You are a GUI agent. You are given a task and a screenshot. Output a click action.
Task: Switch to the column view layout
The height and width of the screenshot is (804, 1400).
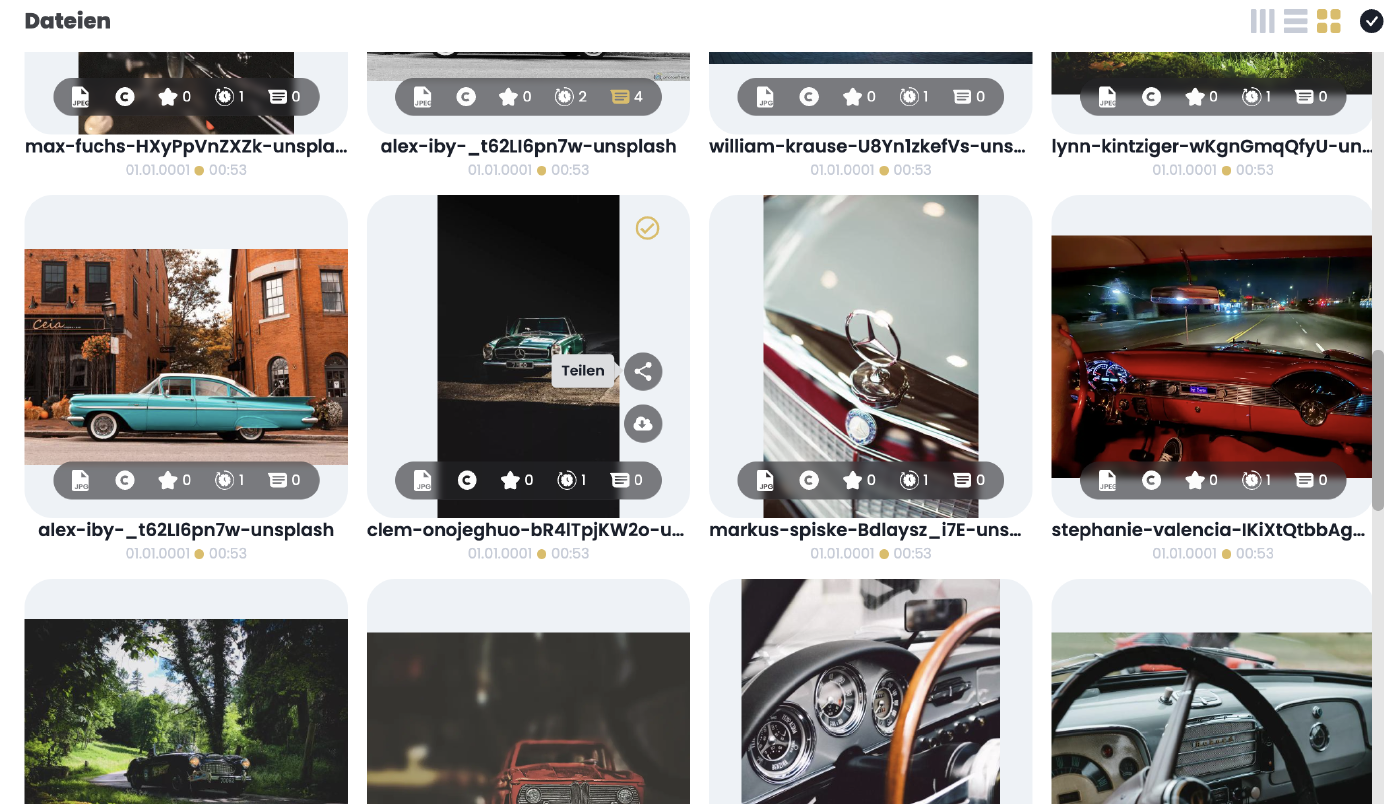pyautogui.click(x=1262, y=21)
